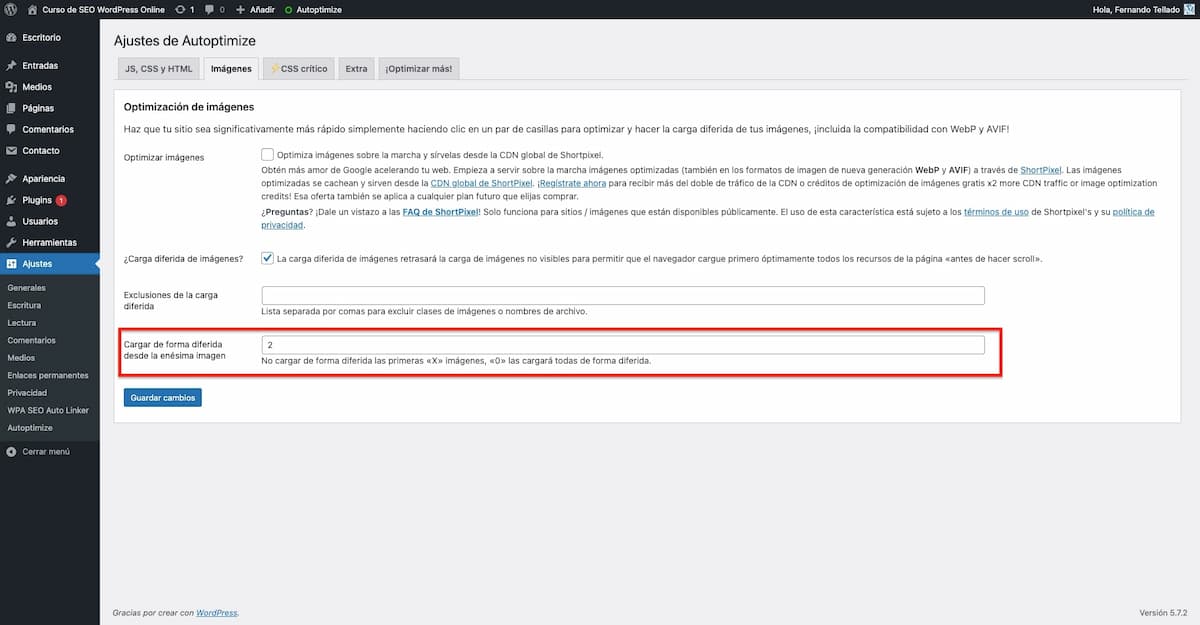Open the términos de uso link

point(998,212)
